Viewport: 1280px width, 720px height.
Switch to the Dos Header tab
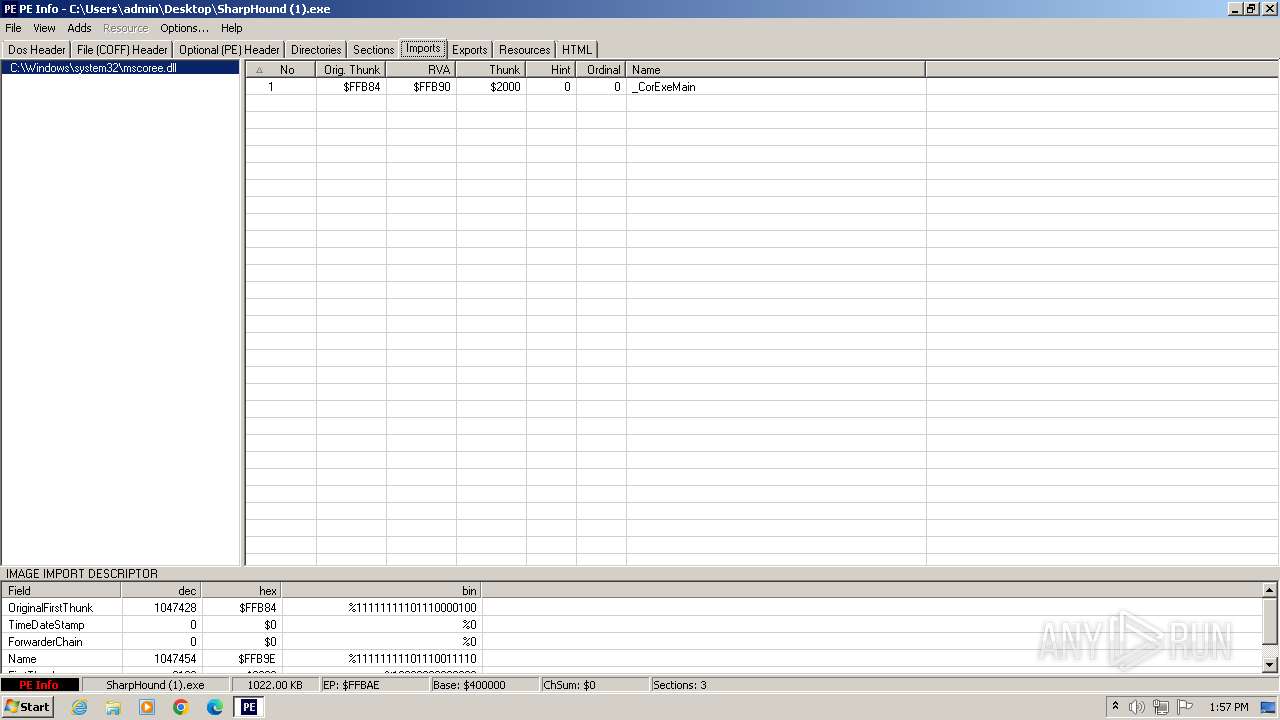coord(37,50)
